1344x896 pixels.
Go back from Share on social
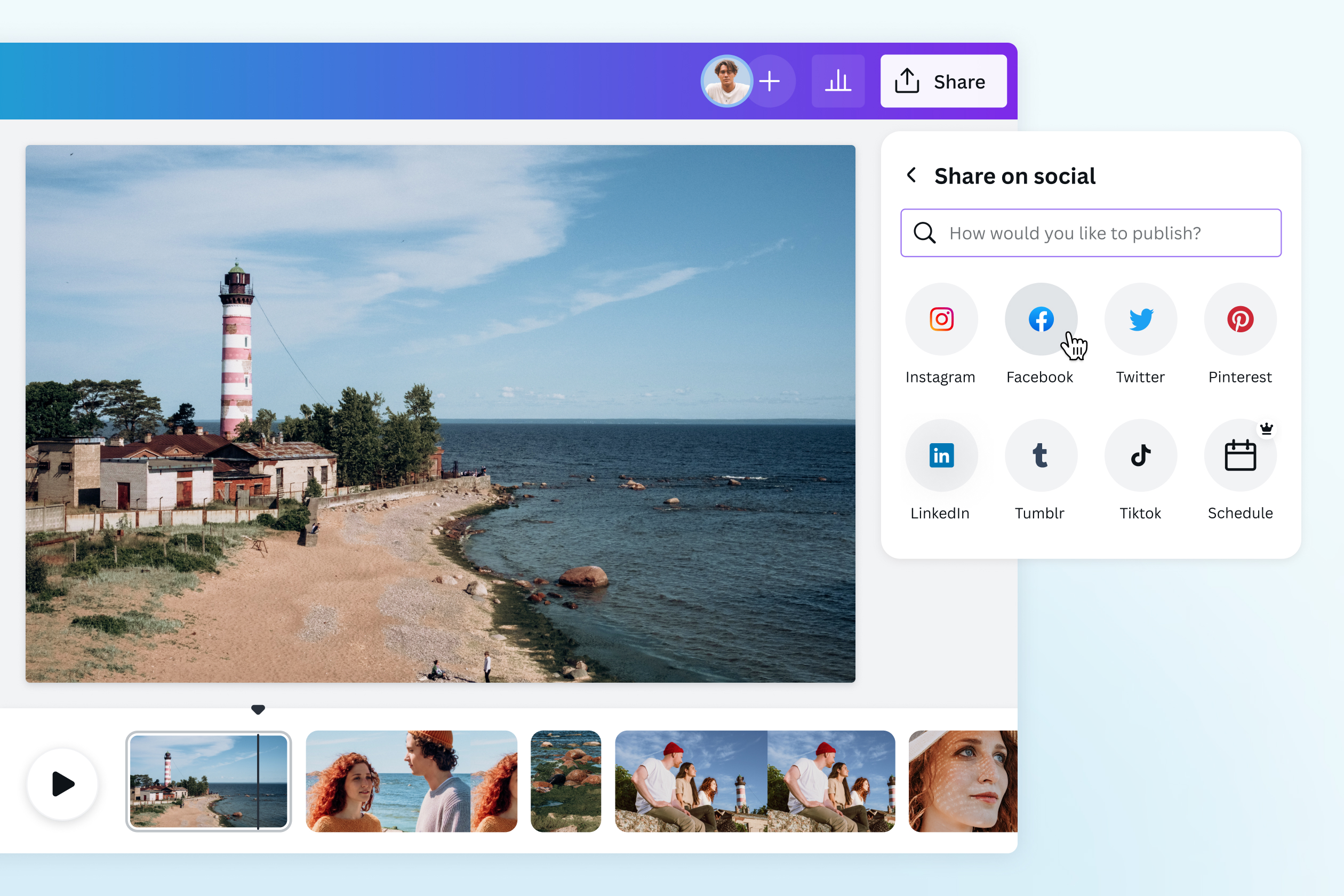911,175
